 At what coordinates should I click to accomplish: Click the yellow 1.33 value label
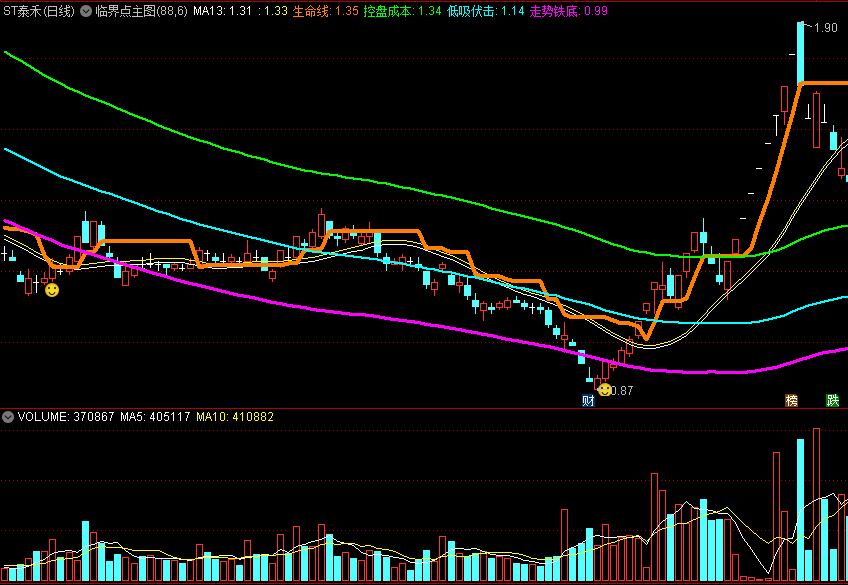pos(273,11)
